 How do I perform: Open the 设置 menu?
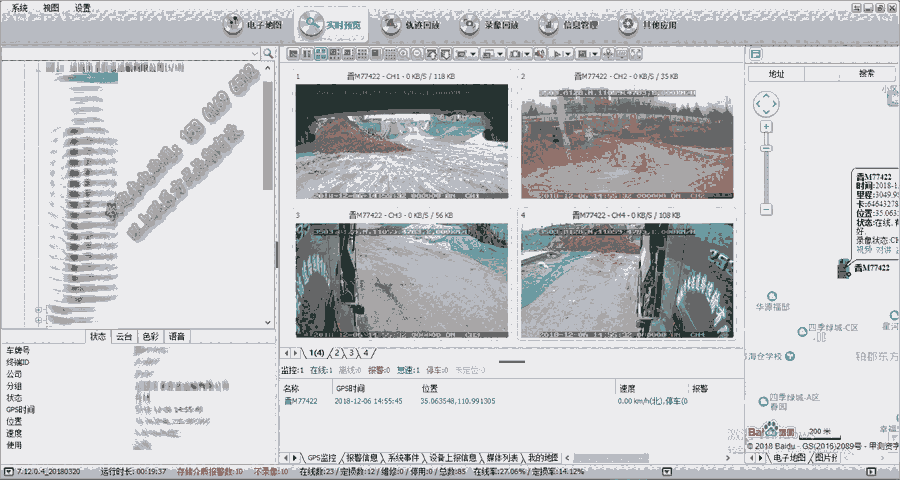tap(82, 7)
